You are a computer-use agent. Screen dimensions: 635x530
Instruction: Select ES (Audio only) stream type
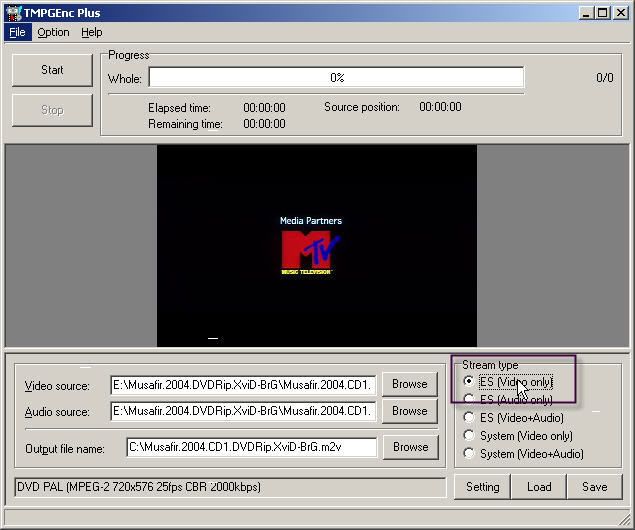click(508, 400)
